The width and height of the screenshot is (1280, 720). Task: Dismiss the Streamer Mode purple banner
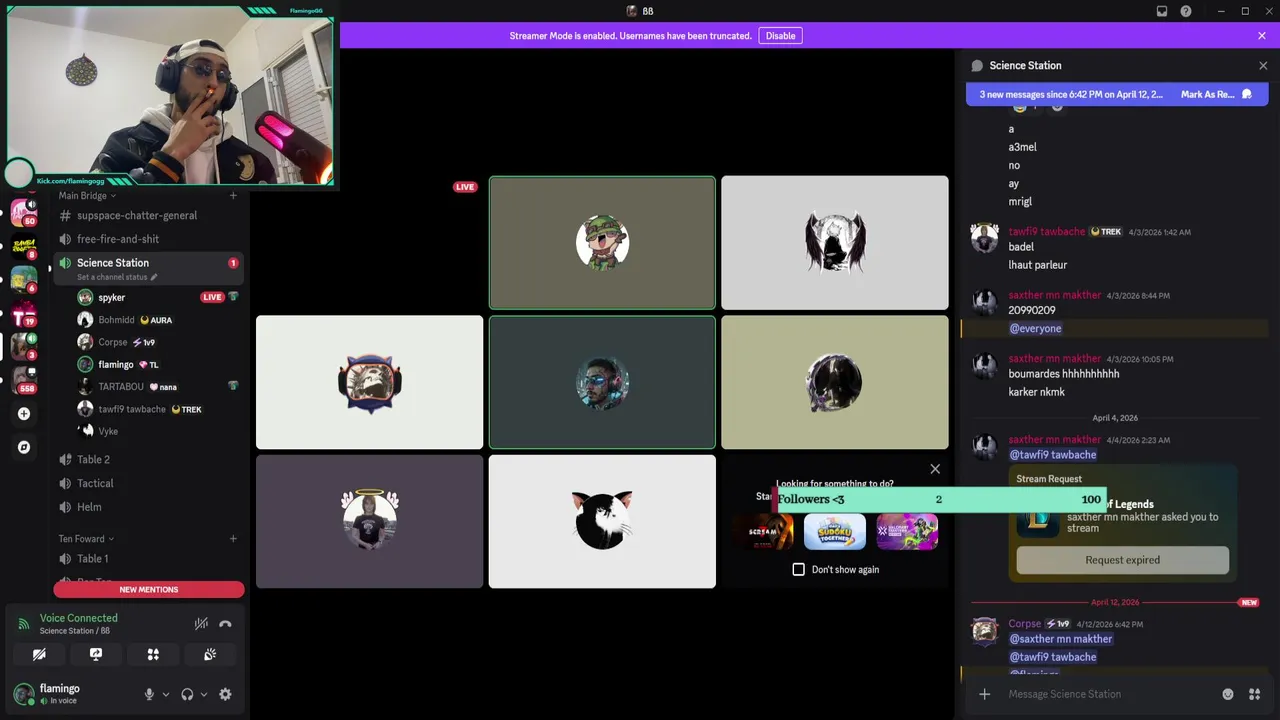click(x=1262, y=36)
